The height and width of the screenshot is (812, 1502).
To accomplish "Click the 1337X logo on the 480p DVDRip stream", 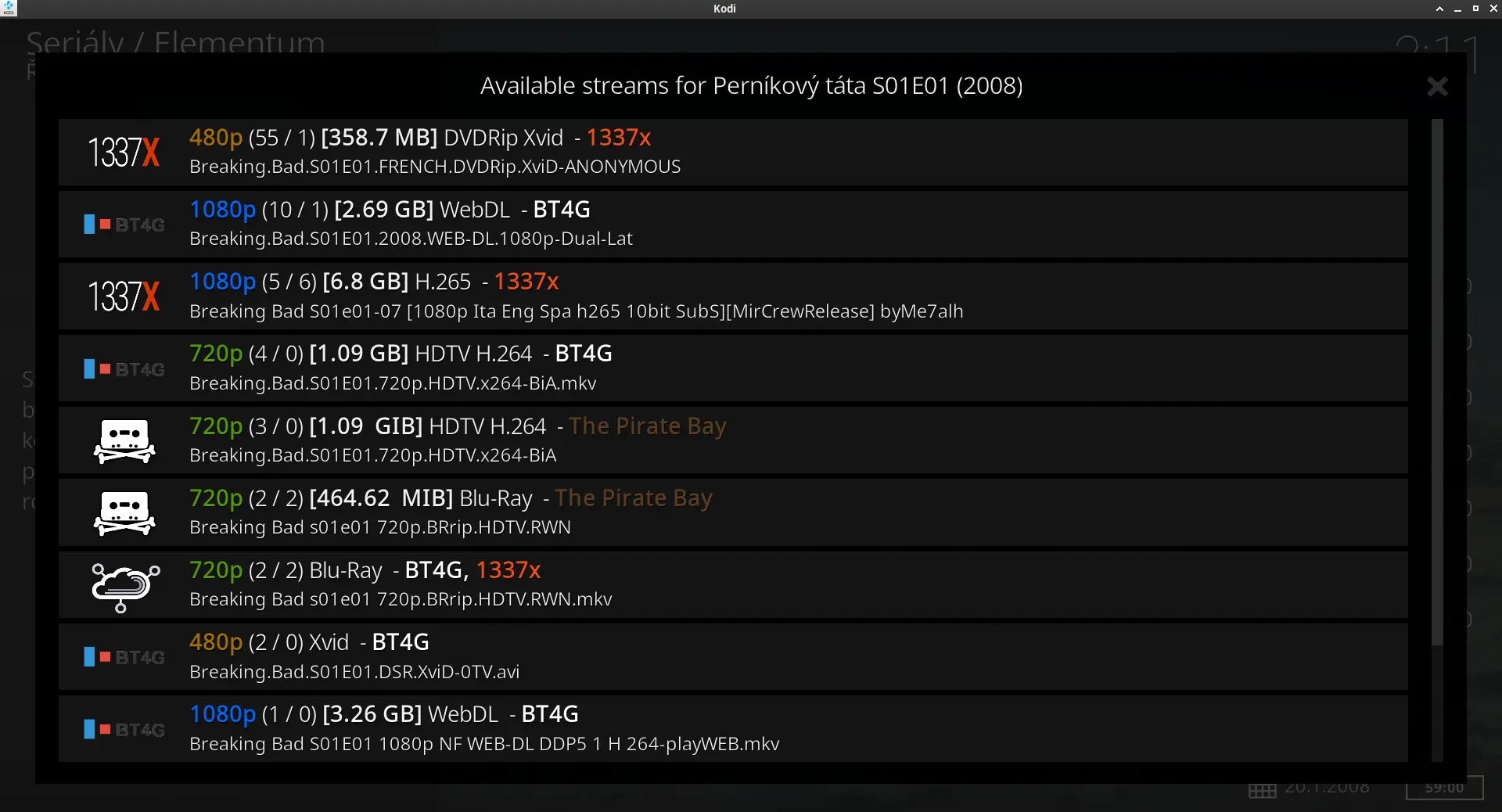I will point(124,153).
